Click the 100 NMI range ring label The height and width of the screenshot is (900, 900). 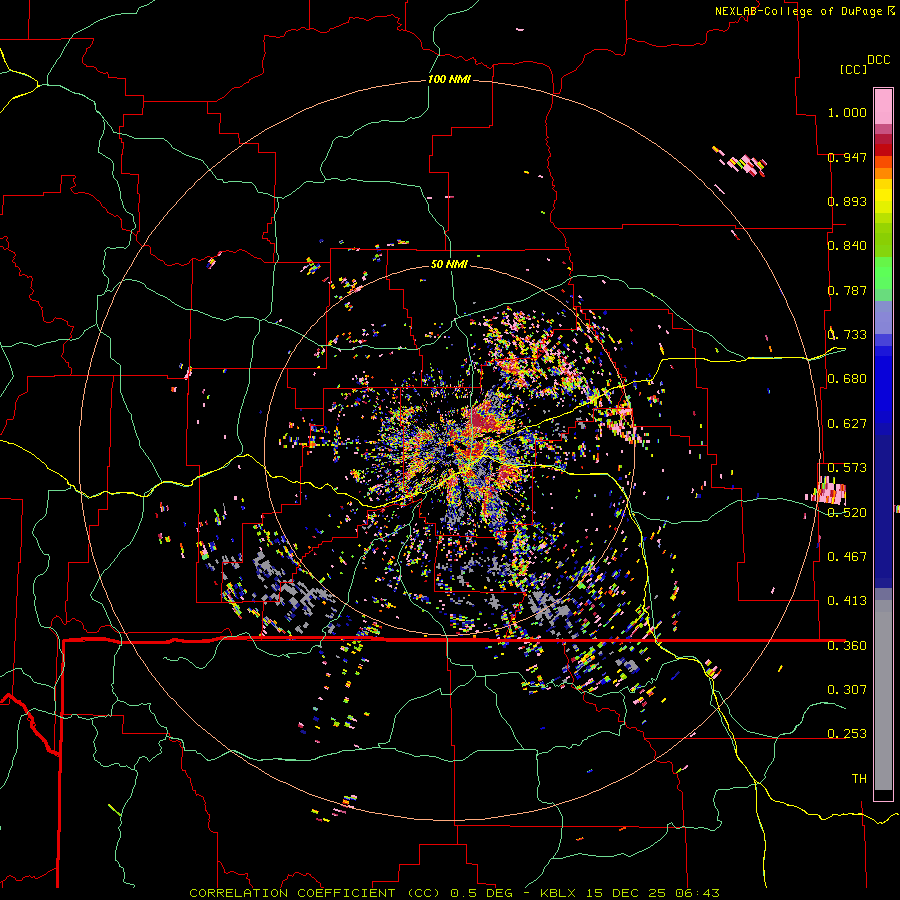[x=449, y=79]
